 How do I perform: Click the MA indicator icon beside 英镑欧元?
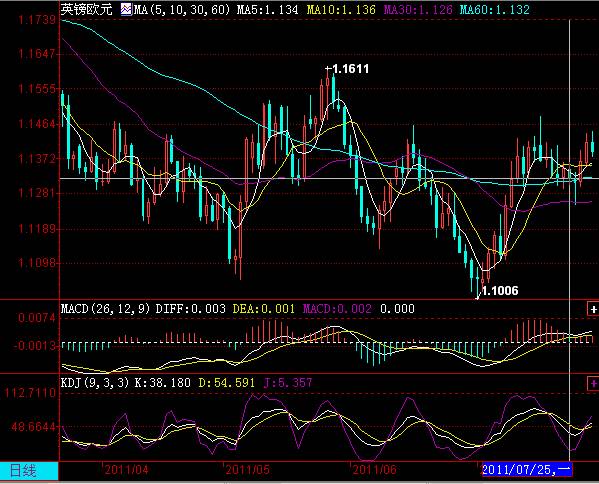tap(126, 9)
